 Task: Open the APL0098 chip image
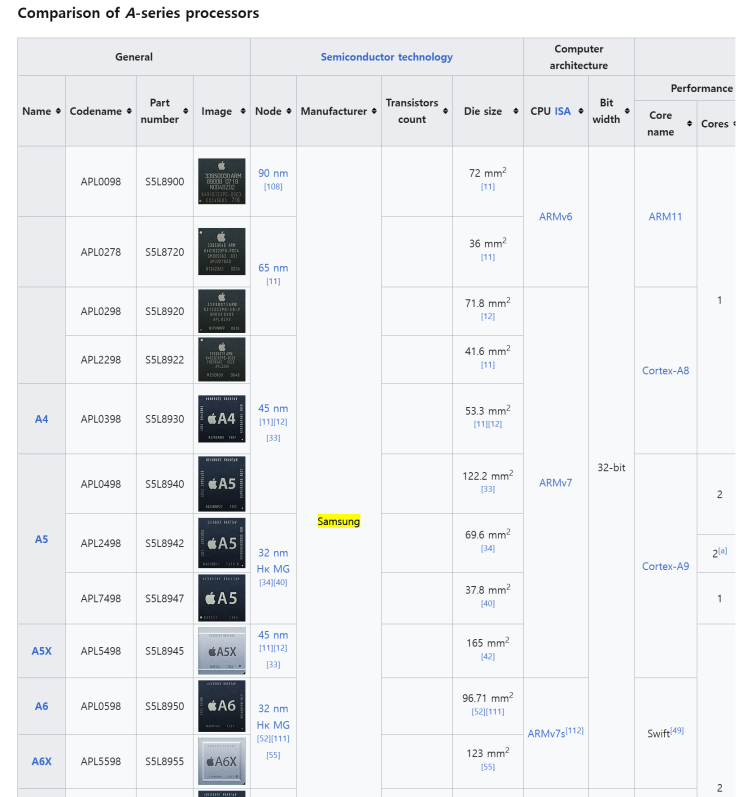pos(222,181)
